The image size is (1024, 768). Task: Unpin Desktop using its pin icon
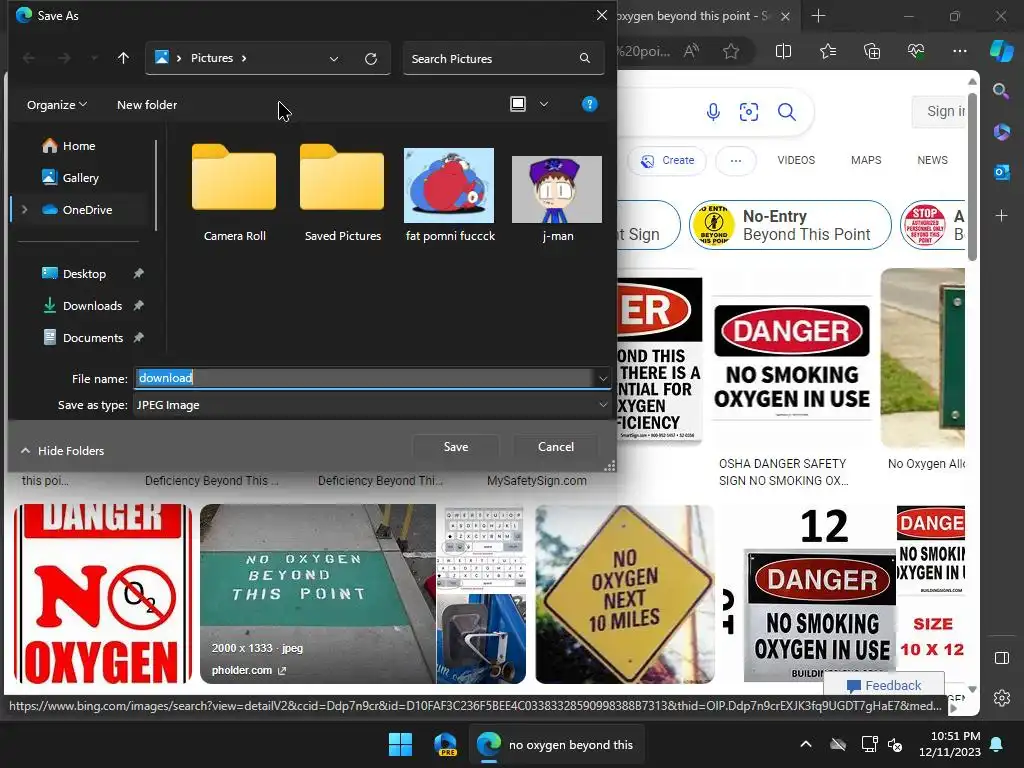pos(138,274)
